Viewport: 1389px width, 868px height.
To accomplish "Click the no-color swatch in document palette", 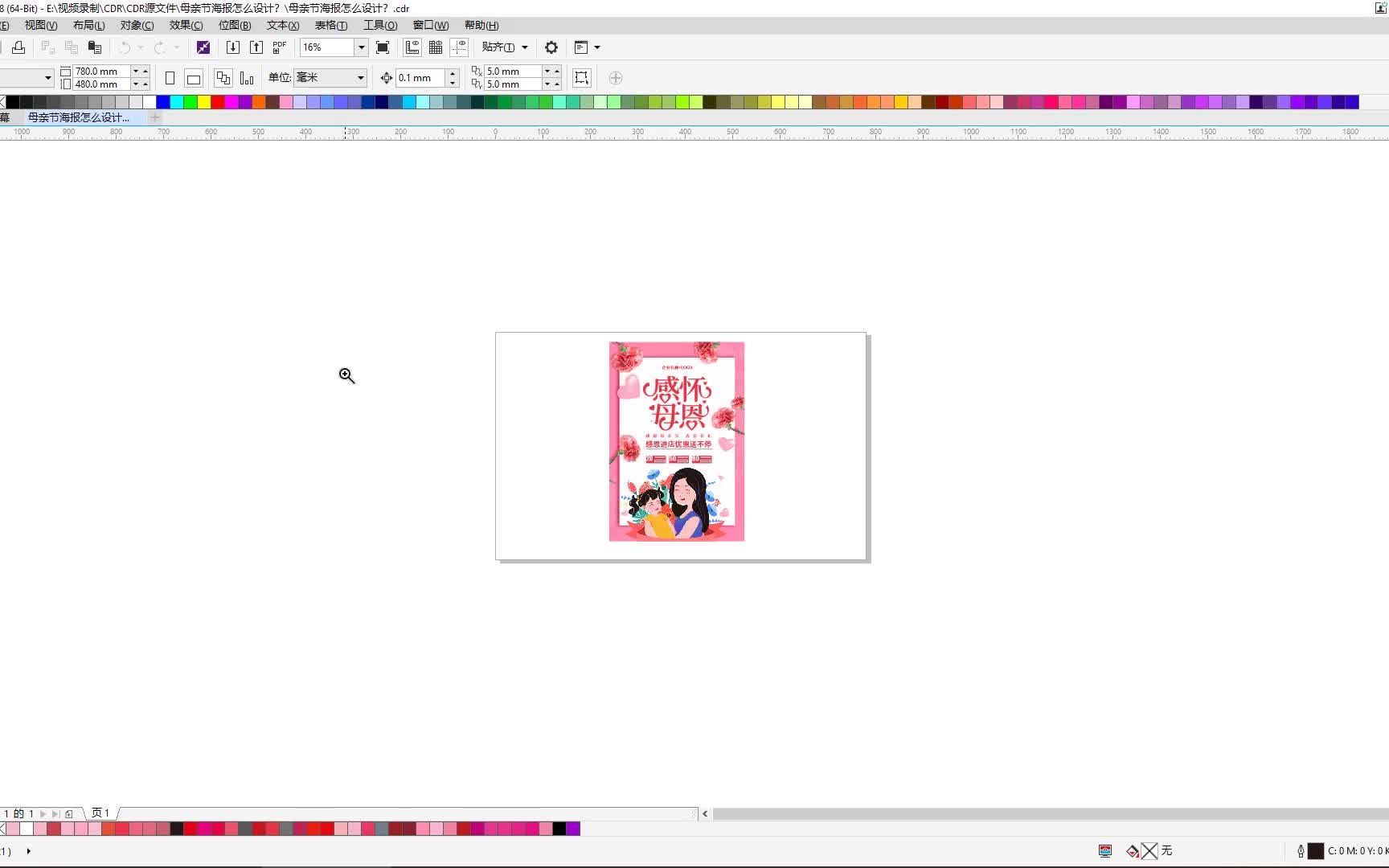I will pyautogui.click(x=2, y=829).
